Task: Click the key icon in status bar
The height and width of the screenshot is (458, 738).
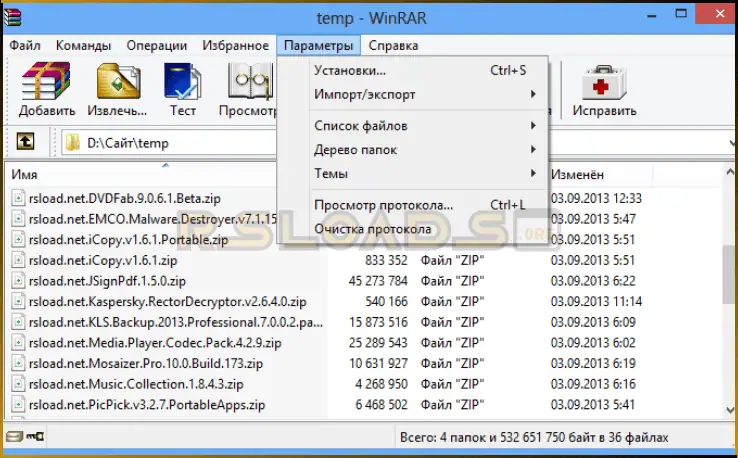Action: [x=35, y=436]
